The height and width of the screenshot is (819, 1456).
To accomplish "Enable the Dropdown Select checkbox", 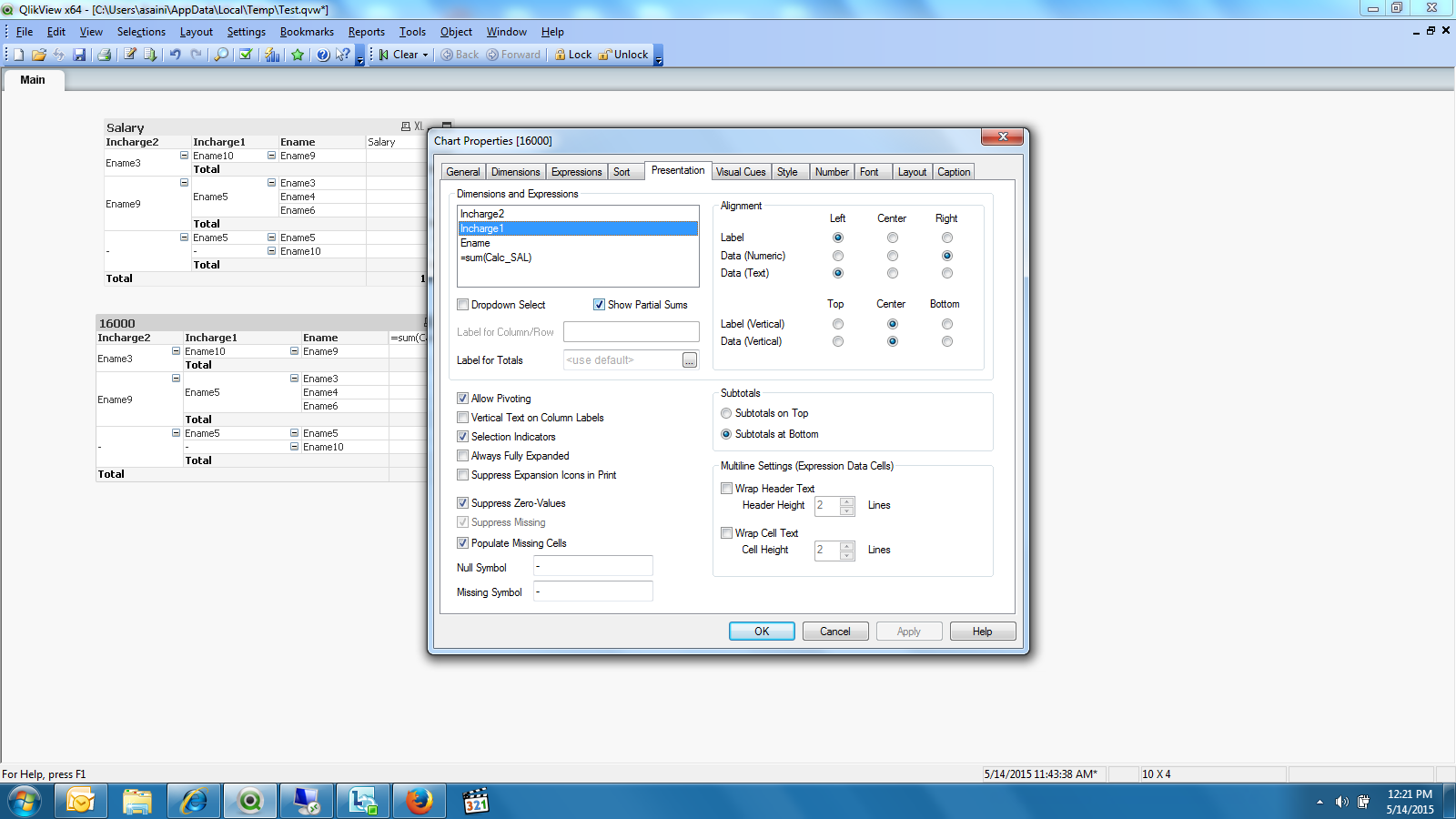I will 463,305.
